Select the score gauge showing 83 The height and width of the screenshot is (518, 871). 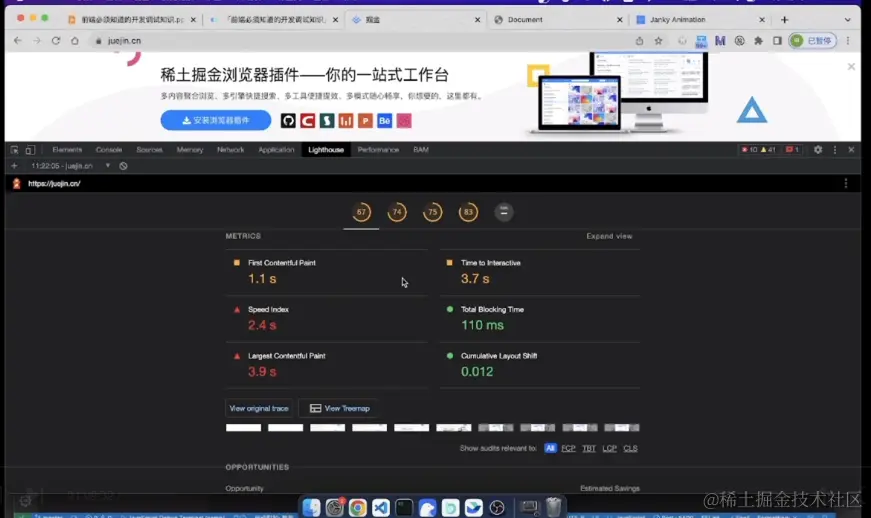click(x=468, y=212)
